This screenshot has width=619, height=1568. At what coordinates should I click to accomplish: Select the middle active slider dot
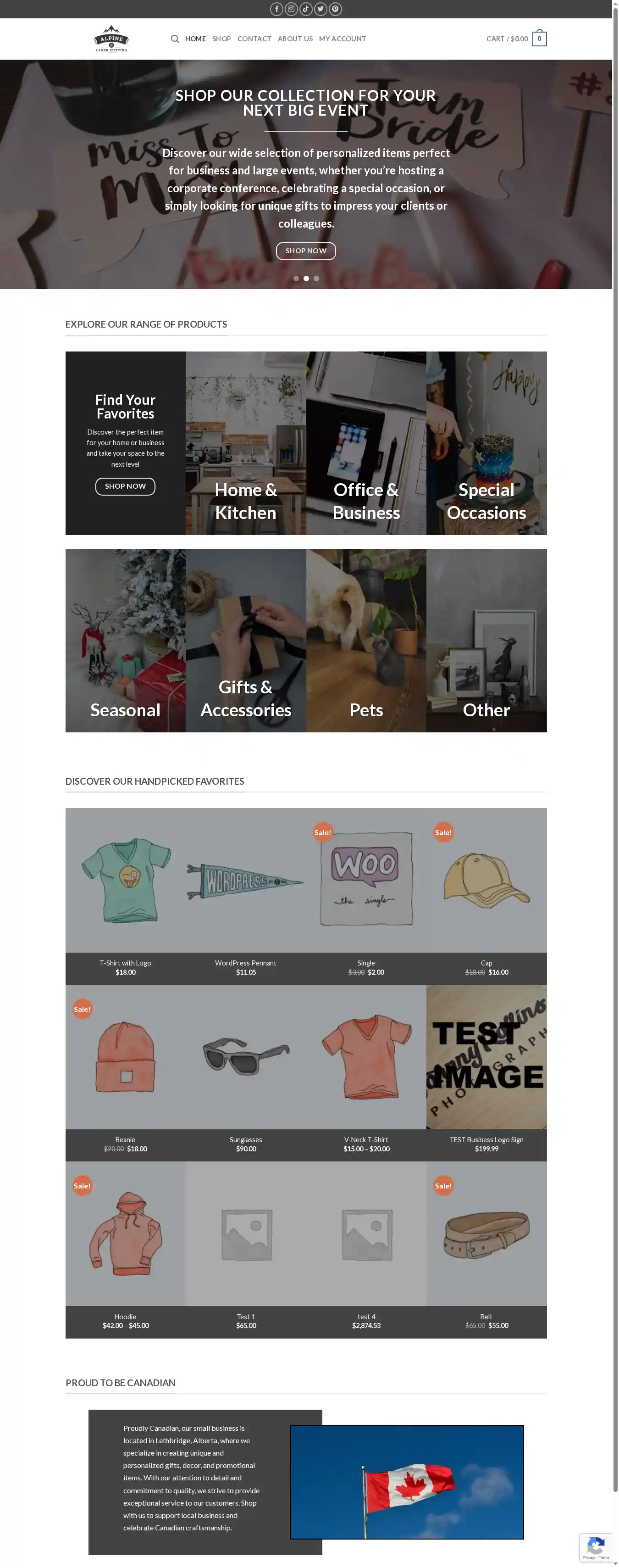306,279
